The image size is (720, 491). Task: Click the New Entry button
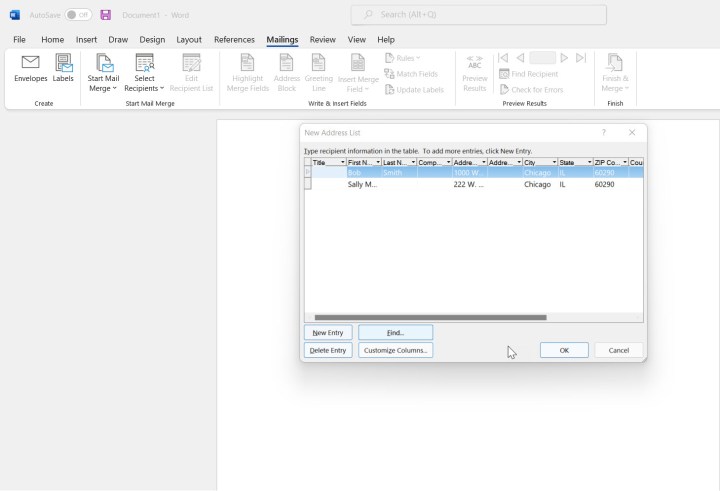pyautogui.click(x=328, y=332)
